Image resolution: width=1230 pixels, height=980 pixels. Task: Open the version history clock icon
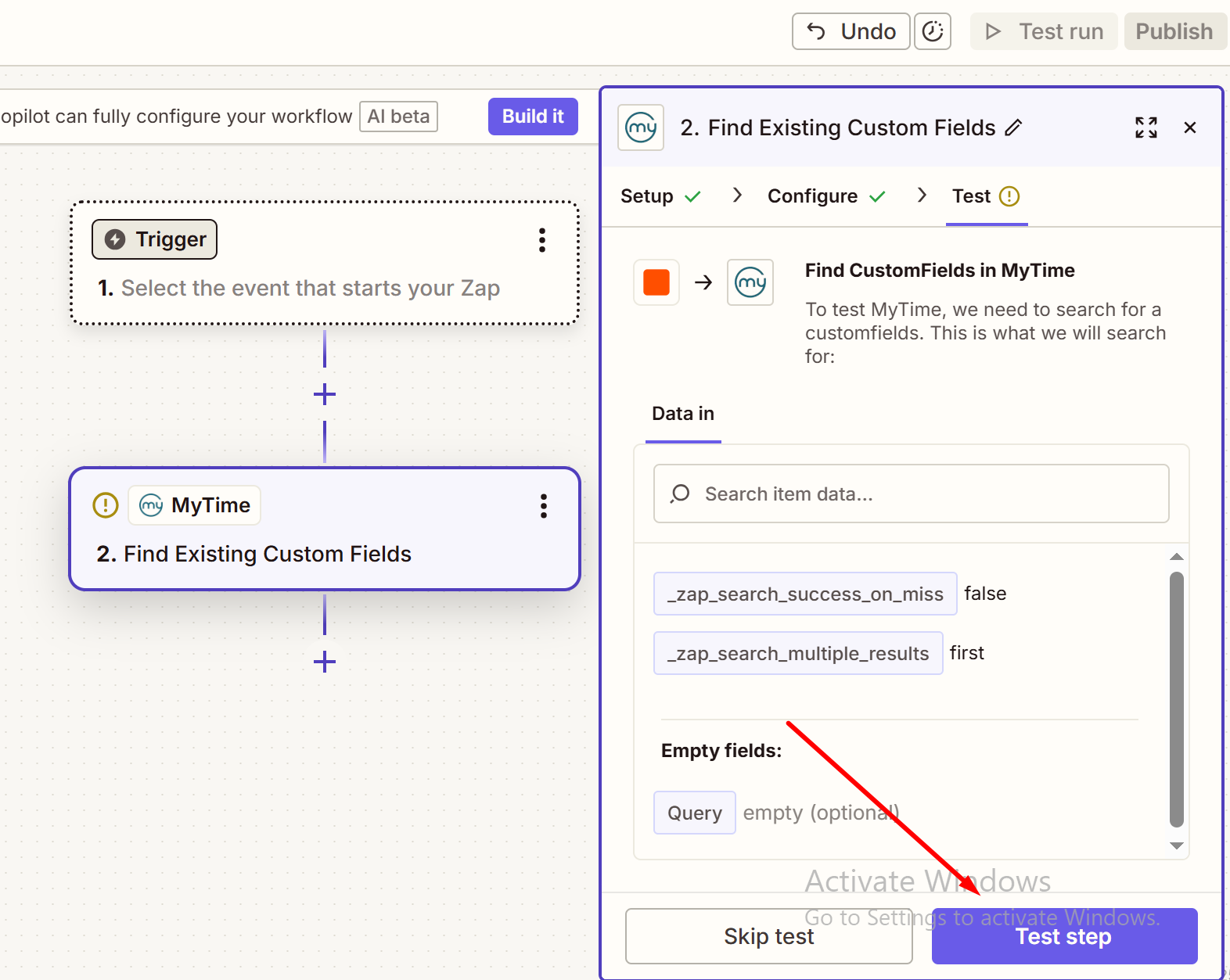[x=933, y=31]
